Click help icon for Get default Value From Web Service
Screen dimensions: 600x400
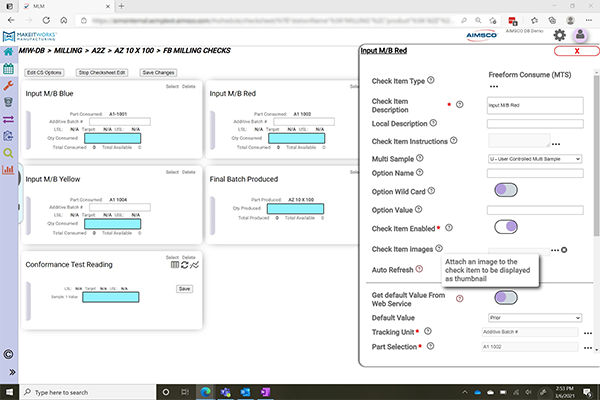pos(460,299)
